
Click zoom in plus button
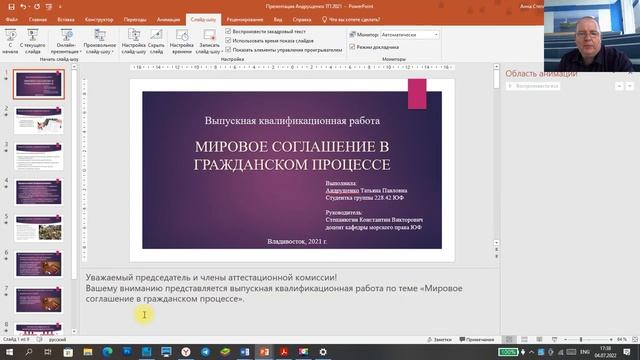pyautogui.click(x=611, y=339)
